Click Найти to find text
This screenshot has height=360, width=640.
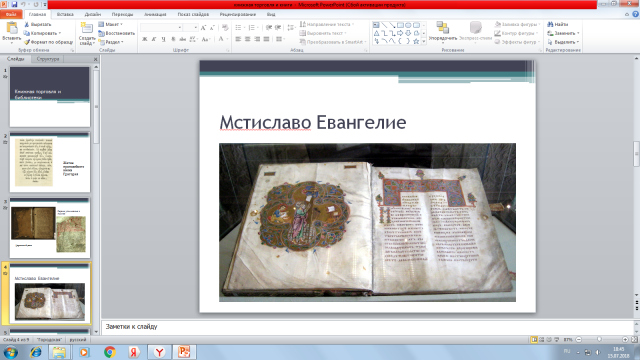pyautogui.click(x=558, y=24)
